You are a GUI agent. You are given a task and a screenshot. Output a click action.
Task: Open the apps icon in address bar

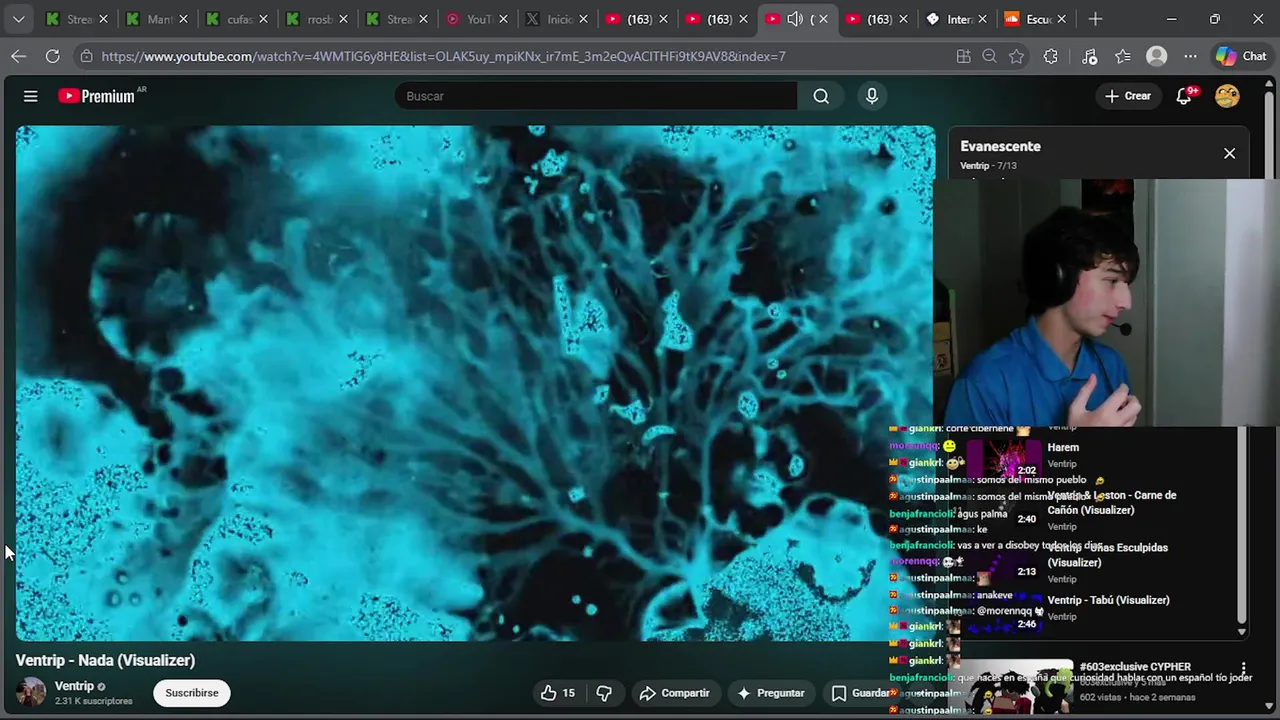(963, 57)
